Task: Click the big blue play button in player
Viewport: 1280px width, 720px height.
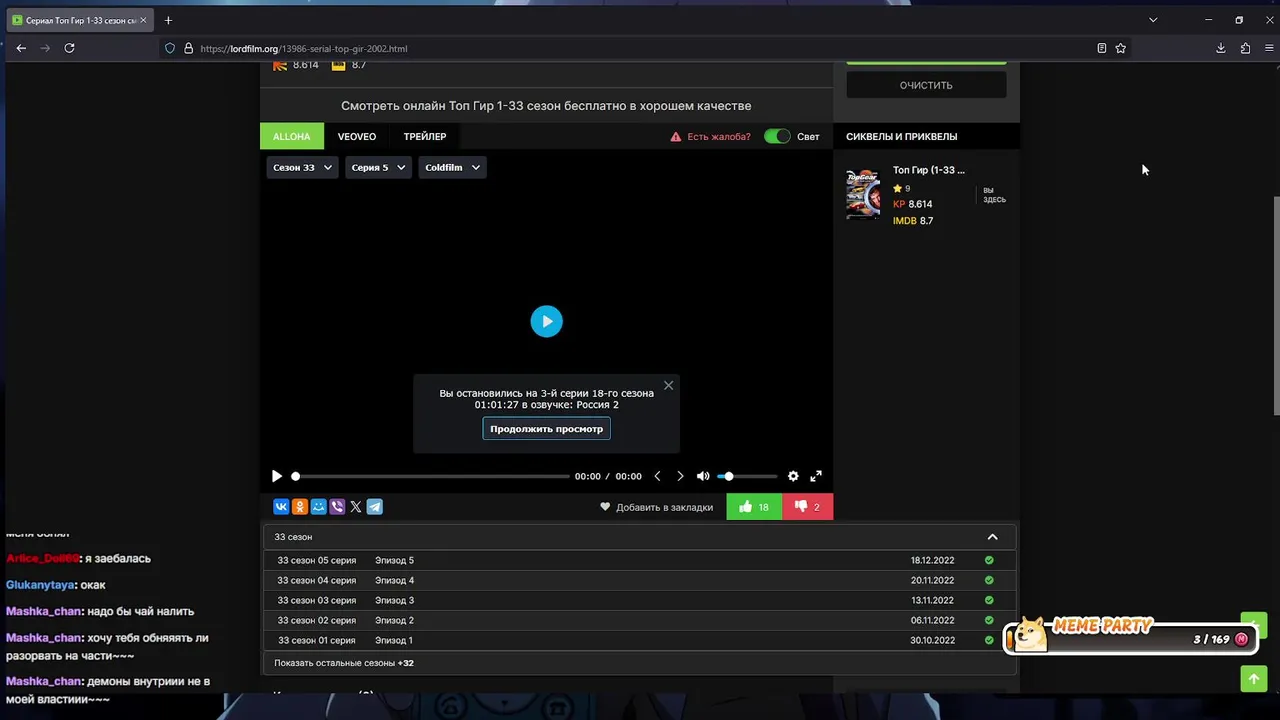Action: tap(546, 321)
